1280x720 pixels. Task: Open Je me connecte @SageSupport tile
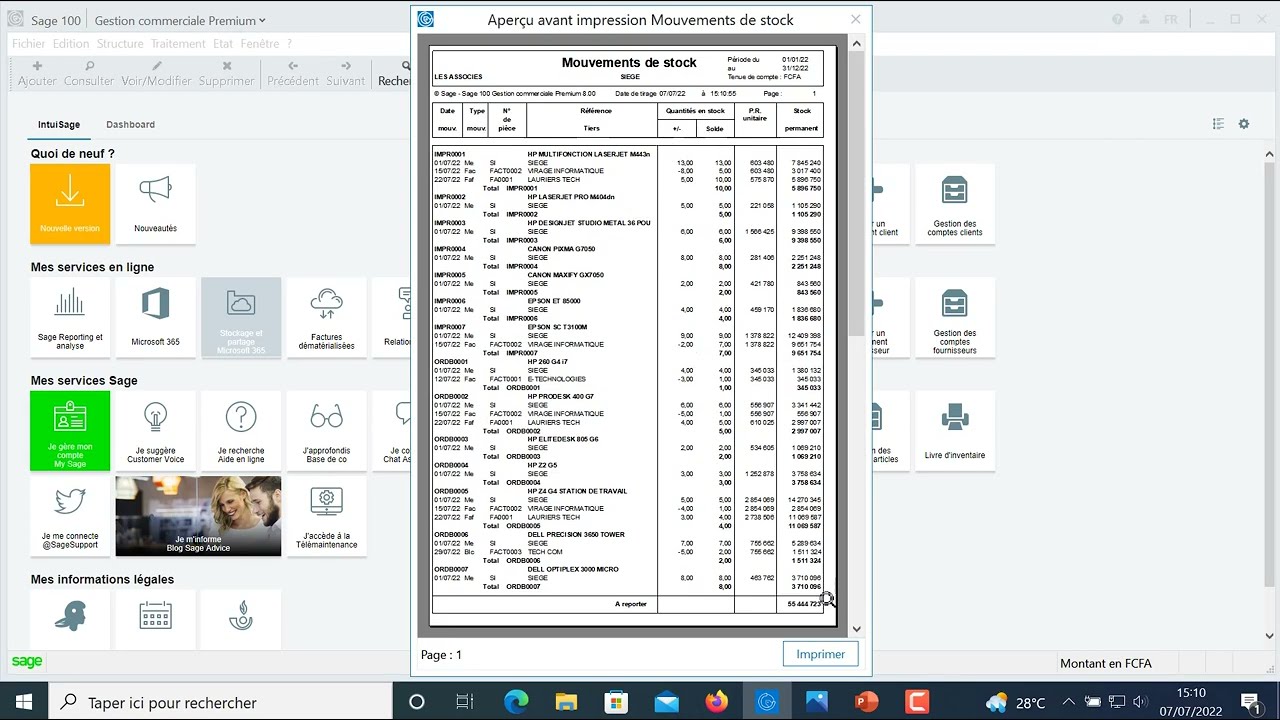click(x=70, y=516)
